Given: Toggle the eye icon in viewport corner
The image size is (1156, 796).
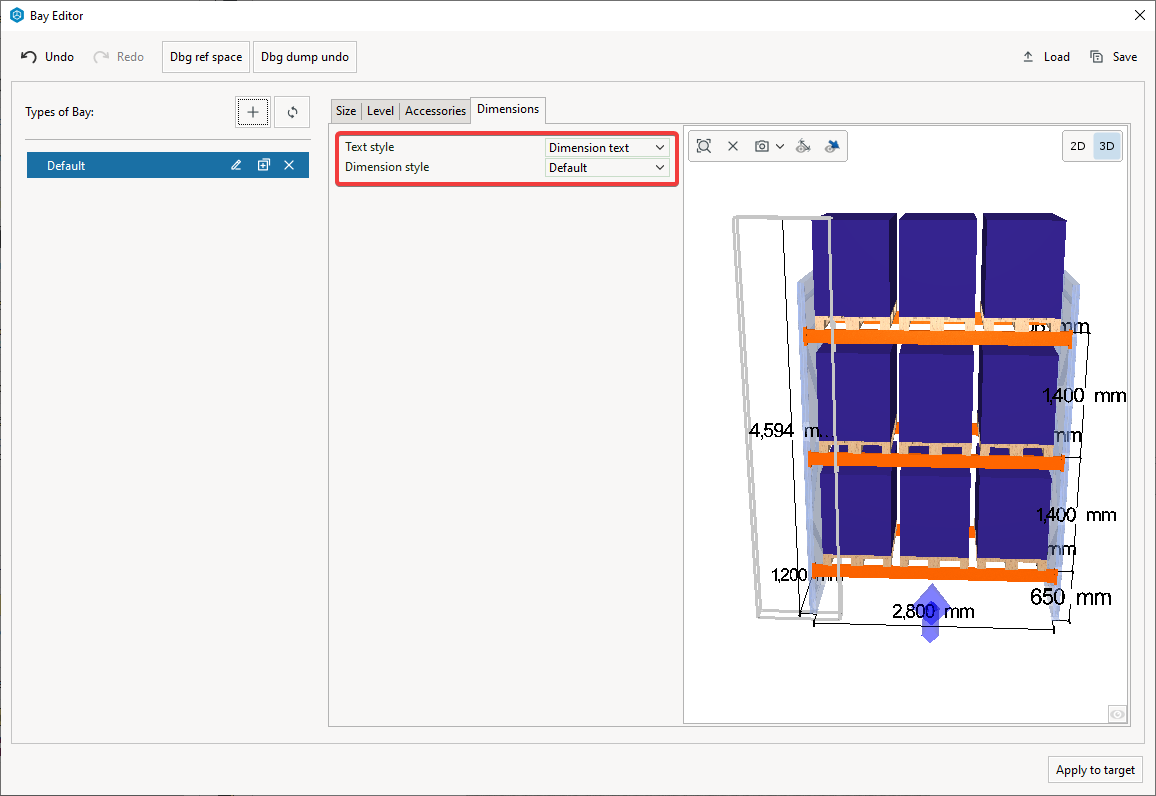Looking at the screenshot, I should (1117, 713).
